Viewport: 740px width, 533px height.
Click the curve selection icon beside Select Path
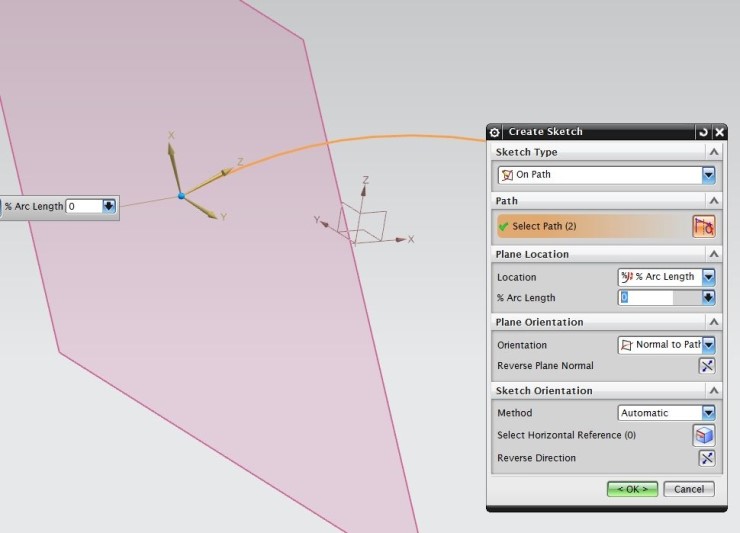704,227
